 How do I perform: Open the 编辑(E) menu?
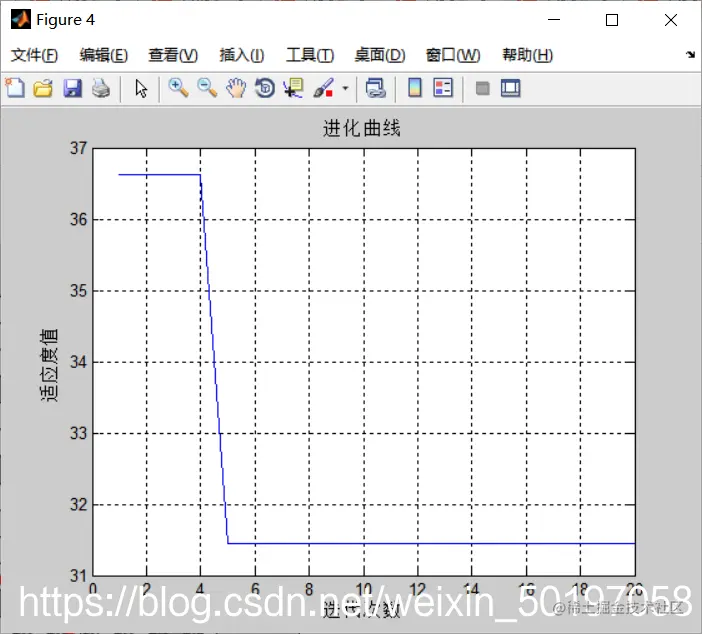coord(104,55)
